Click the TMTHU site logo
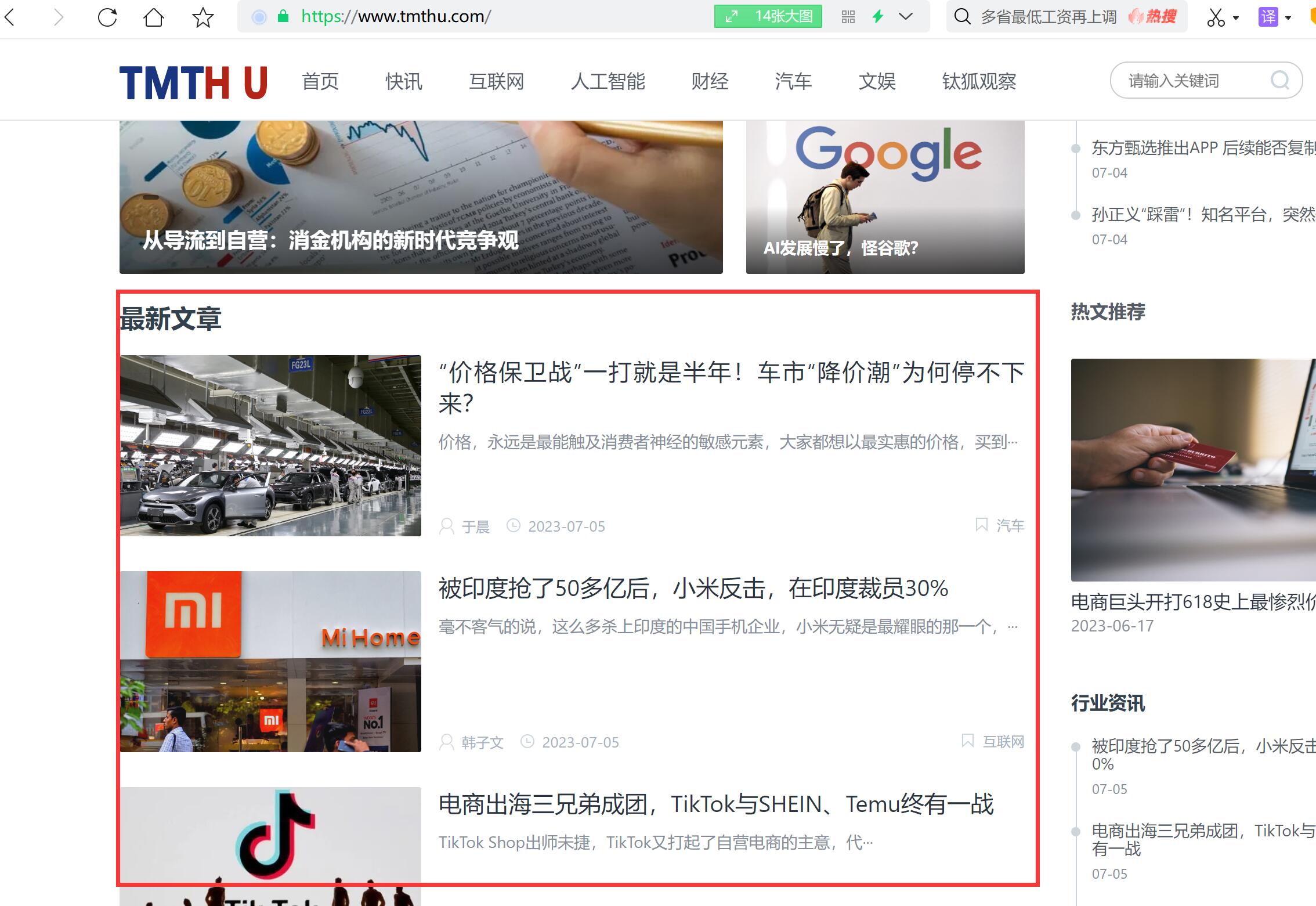Viewport: 1316px width, 906px height. tap(193, 82)
